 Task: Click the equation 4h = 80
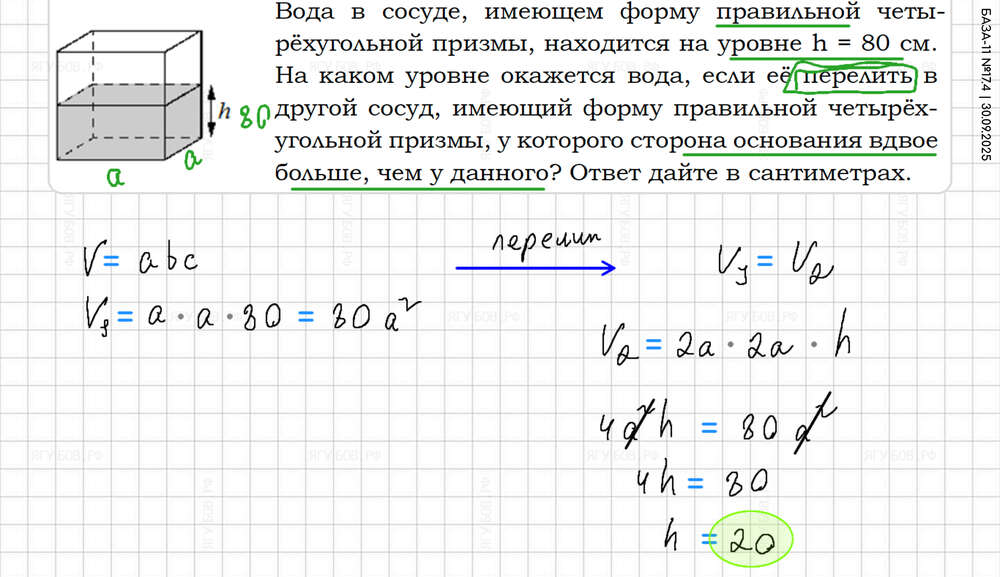(700, 482)
